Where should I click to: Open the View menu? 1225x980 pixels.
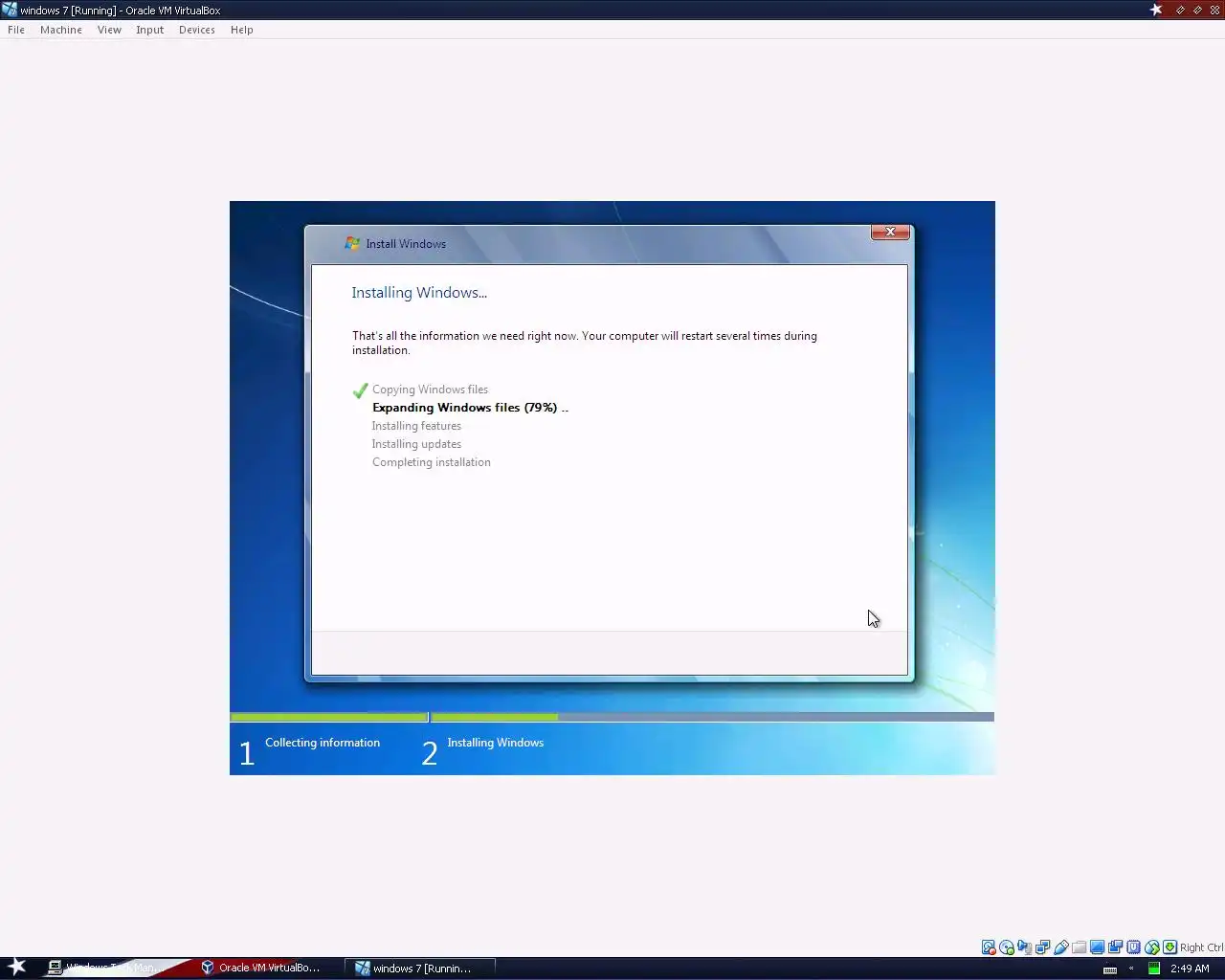pyautogui.click(x=109, y=30)
